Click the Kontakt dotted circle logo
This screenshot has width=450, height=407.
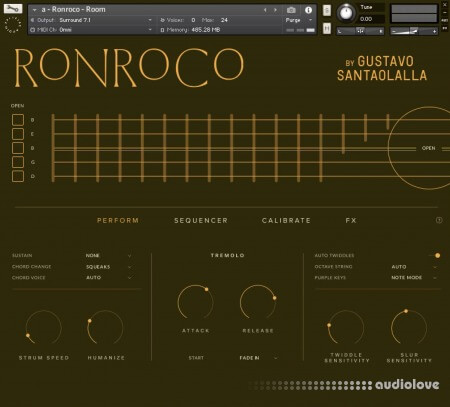pos(13,25)
